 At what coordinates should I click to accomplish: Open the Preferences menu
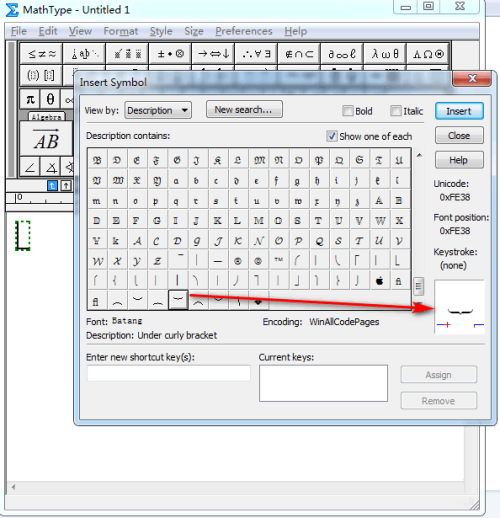pyautogui.click(x=244, y=31)
